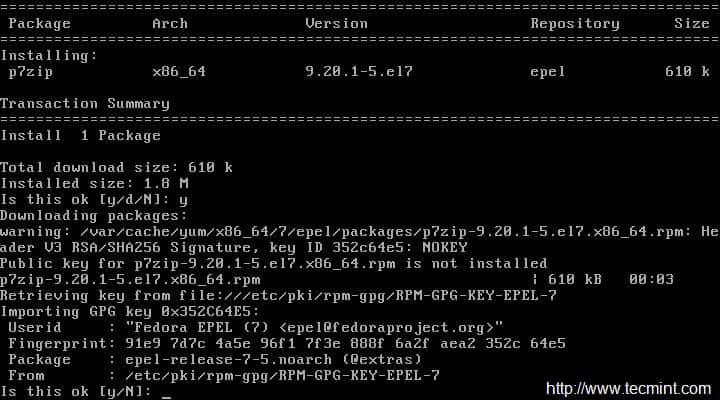Click the Total download size line

[x=117, y=168]
